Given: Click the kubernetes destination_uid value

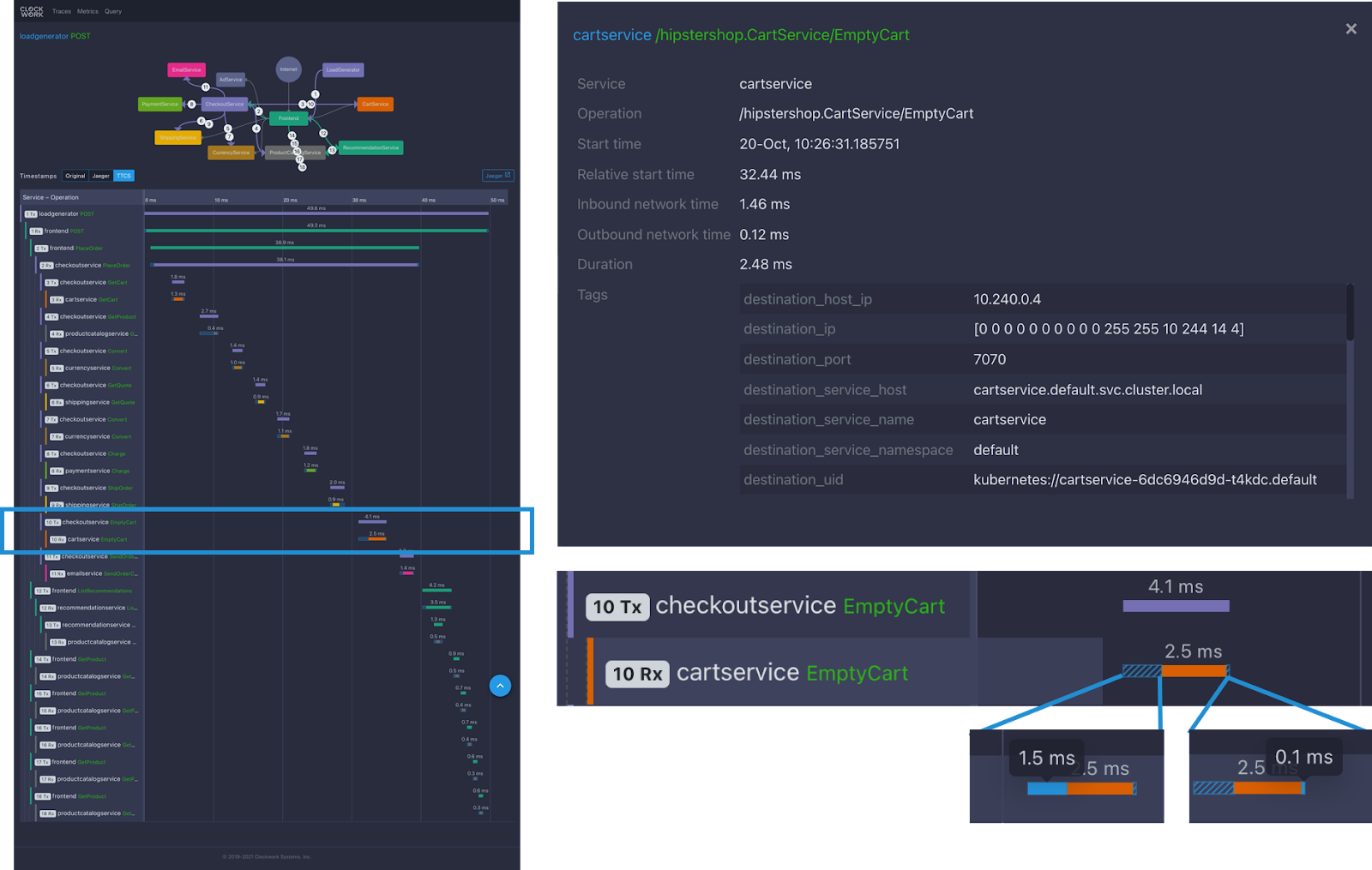Looking at the screenshot, I should tap(1145, 480).
